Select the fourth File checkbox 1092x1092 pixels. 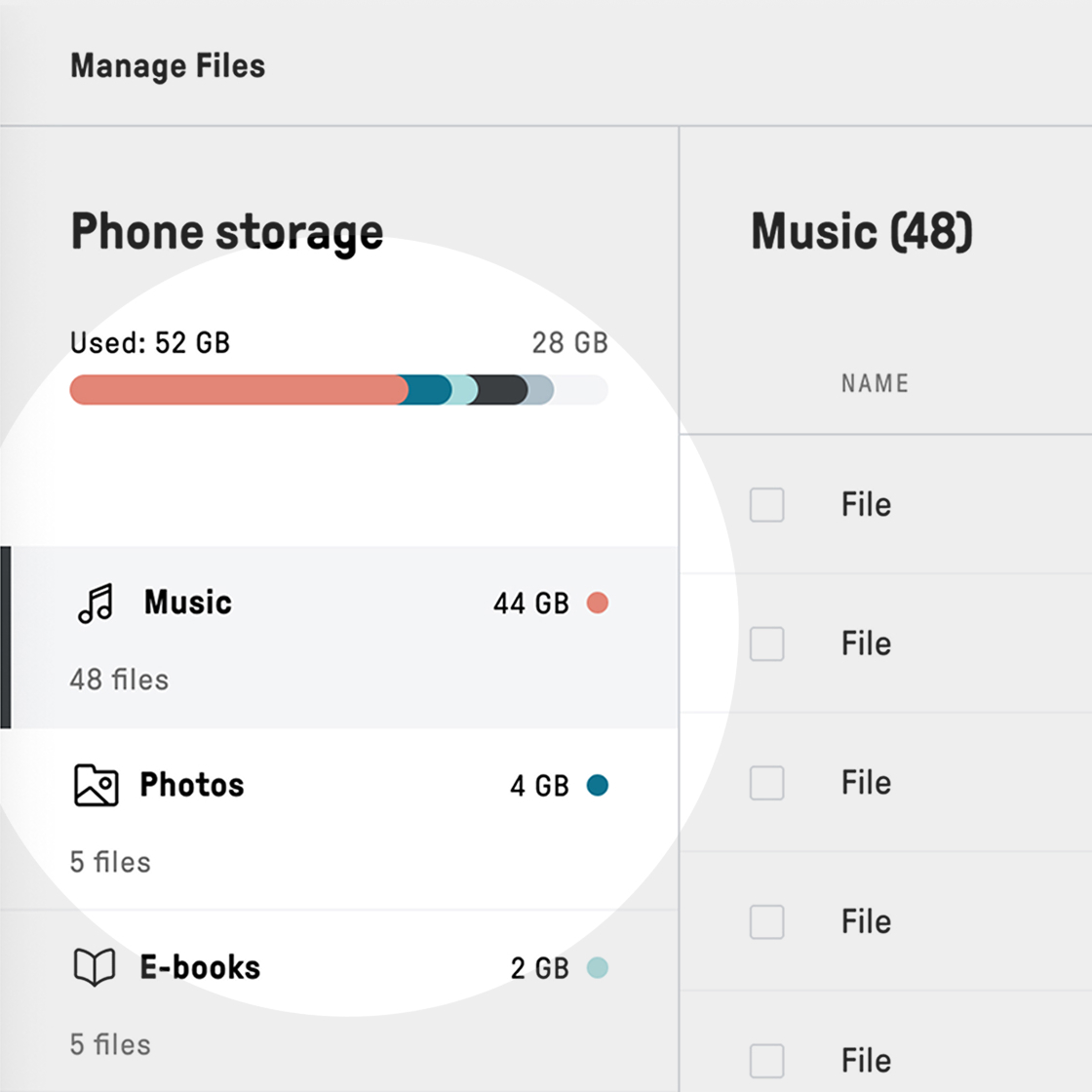(x=766, y=921)
